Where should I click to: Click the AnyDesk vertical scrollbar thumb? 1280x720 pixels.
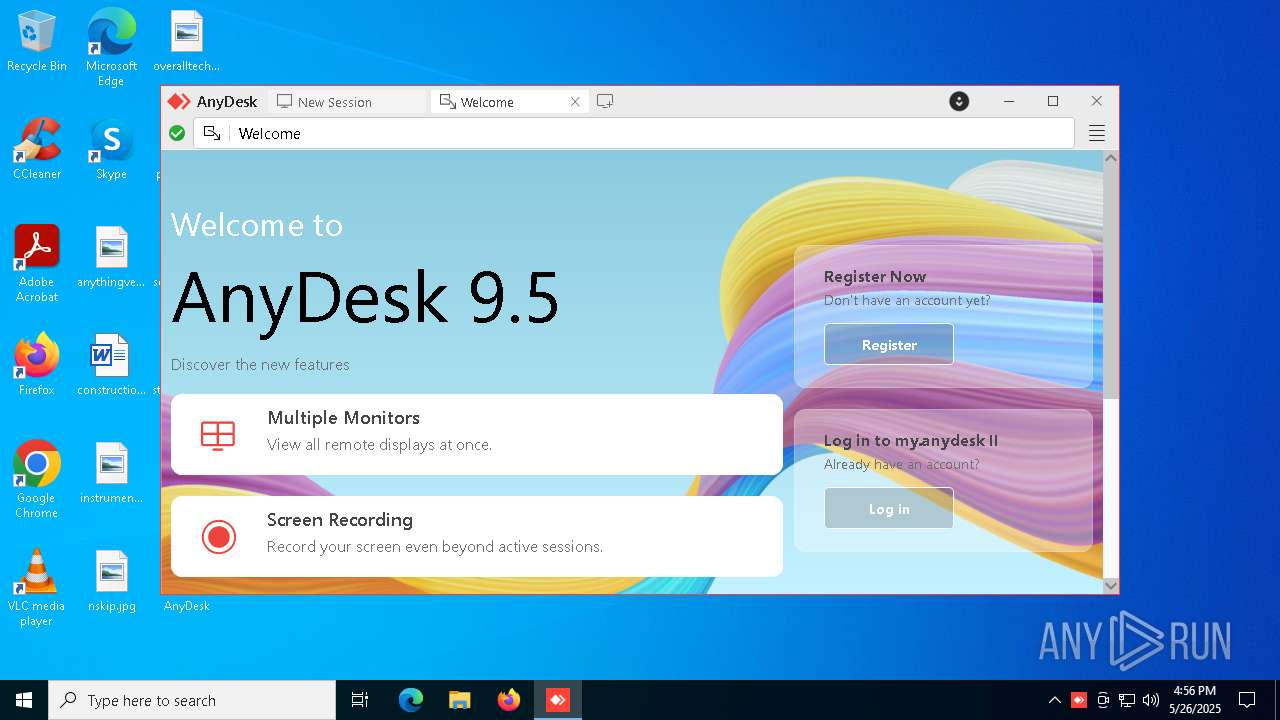pyautogui.click(x=1110, y=282)
